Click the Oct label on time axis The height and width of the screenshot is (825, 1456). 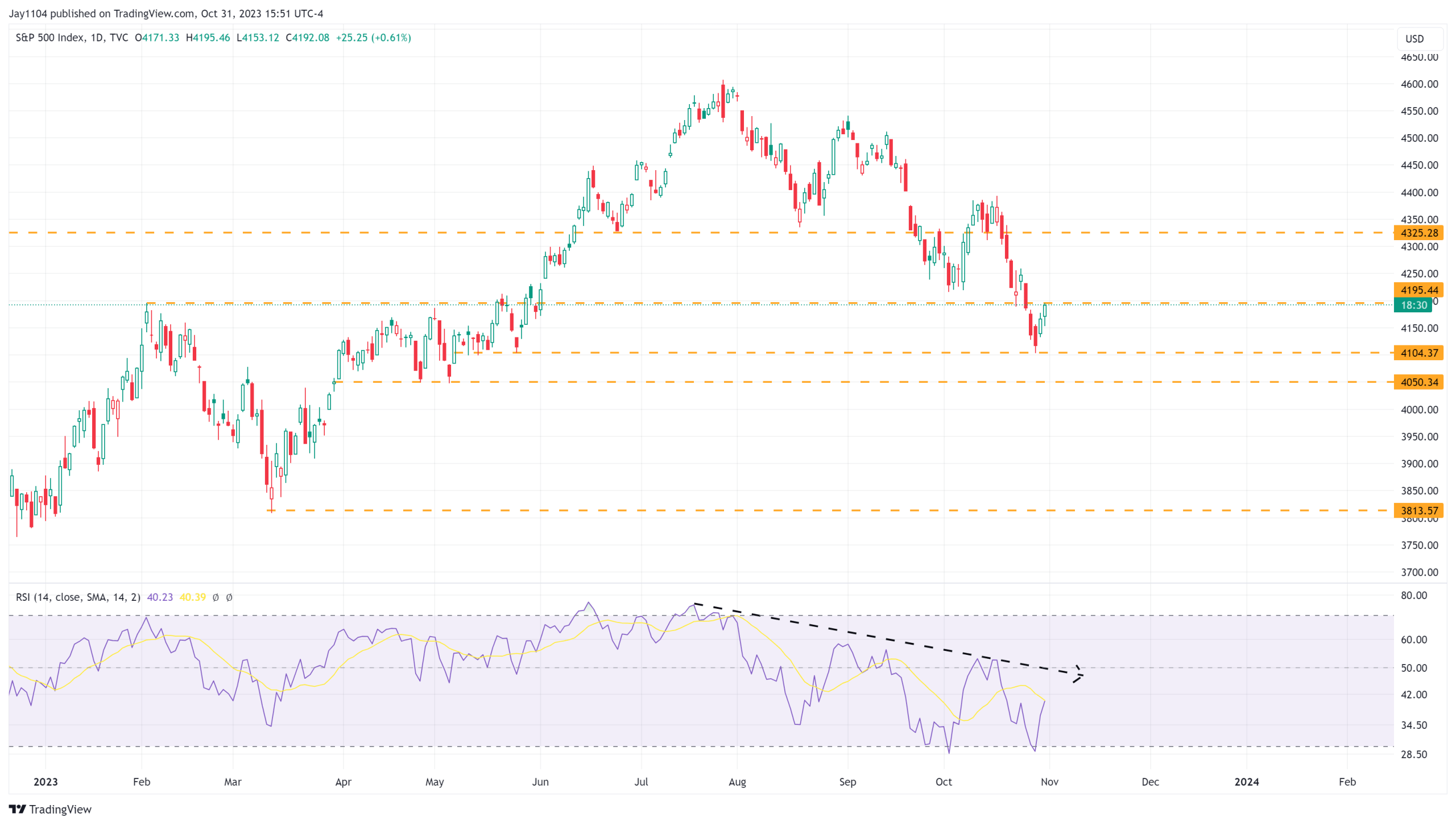point(944,782)
